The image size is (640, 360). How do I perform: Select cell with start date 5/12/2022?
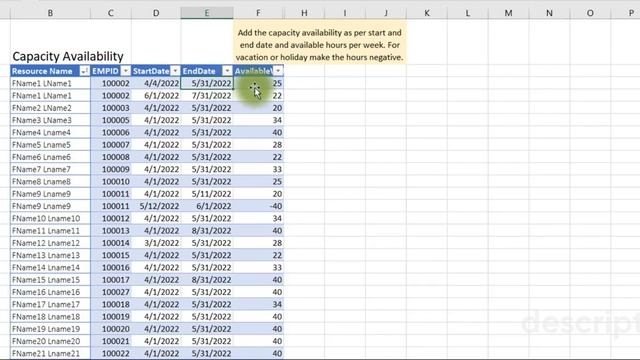(156, 206)
